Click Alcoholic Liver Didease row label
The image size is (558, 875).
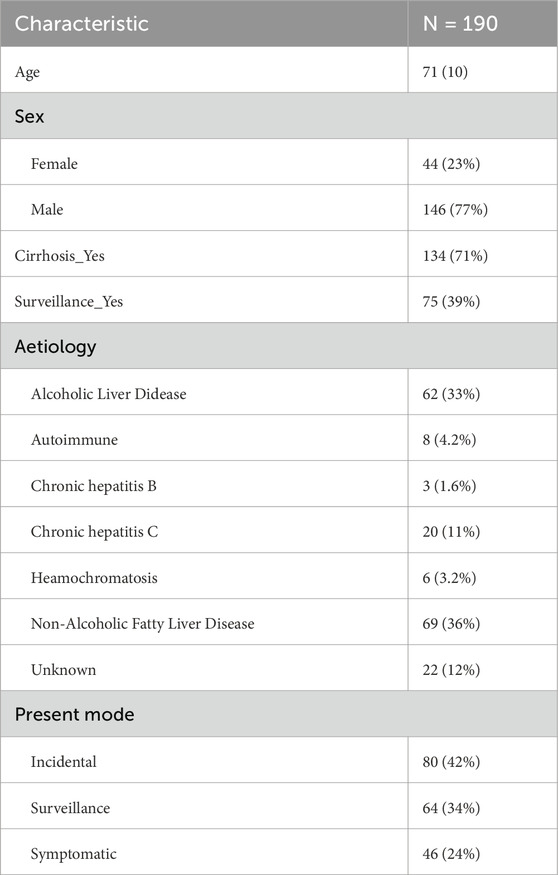coord(108,394)
